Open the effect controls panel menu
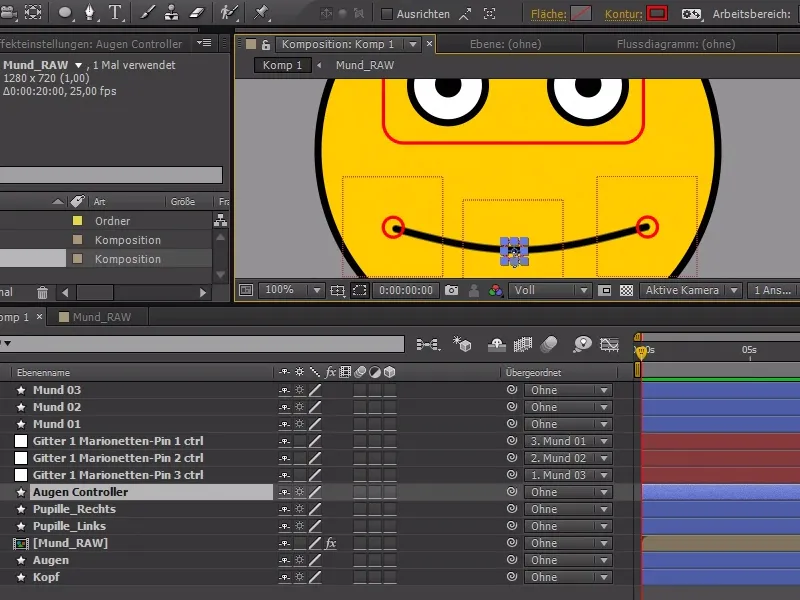The image size is (800, 600). point(204,43)
